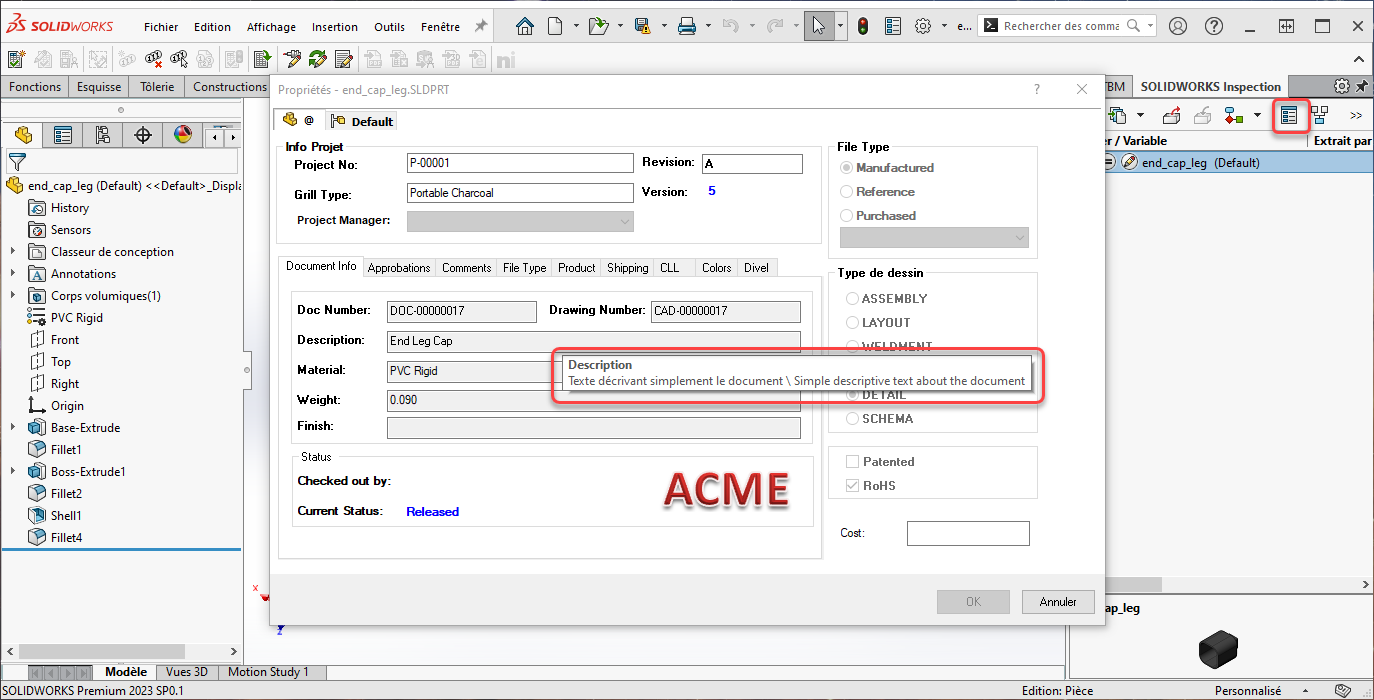This screenshot has width=1374, height=700.
Task: Select the Manufactured file type radio
Action: [847, 168]
